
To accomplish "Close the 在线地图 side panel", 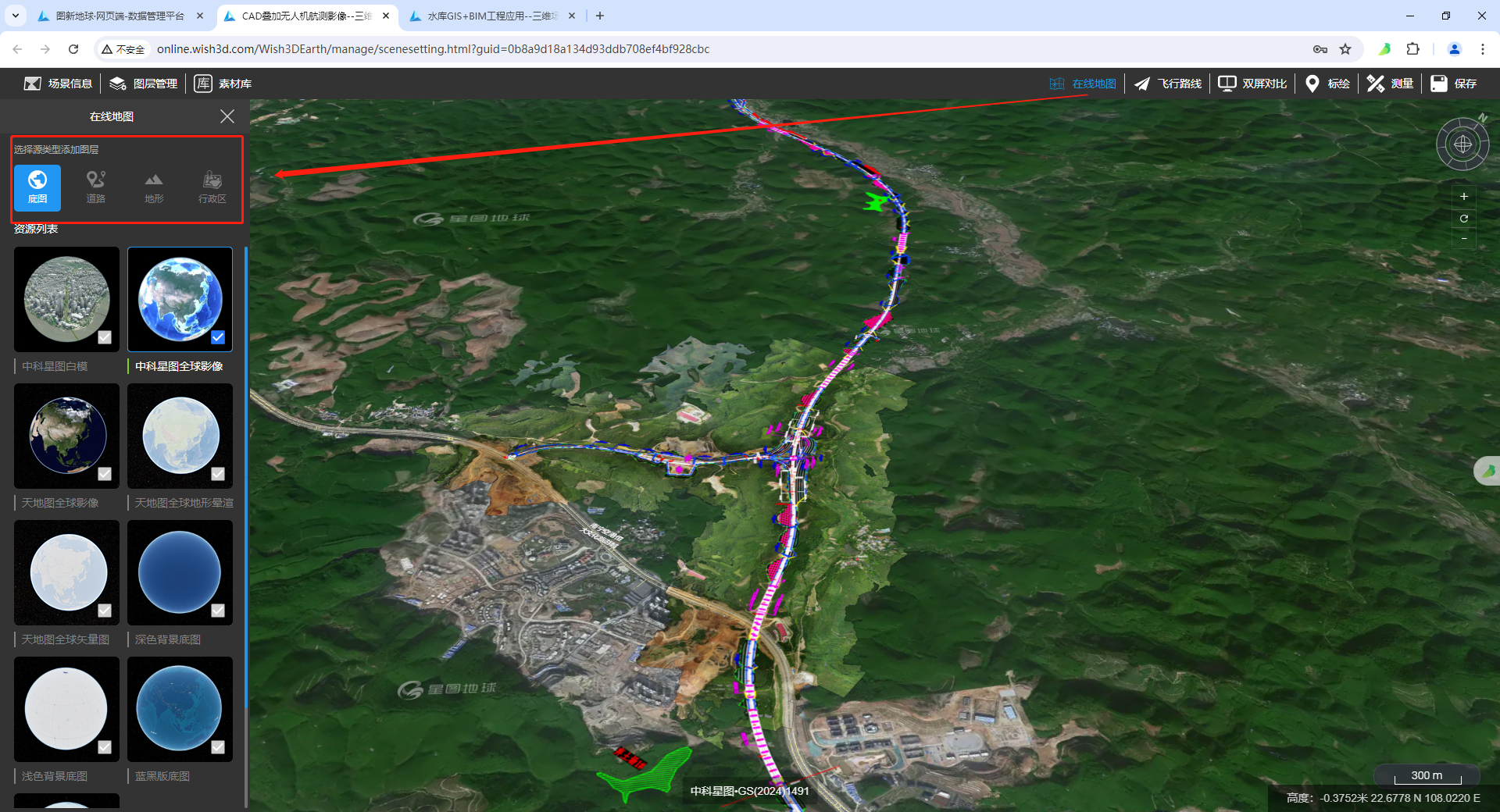I will (227, 116).
